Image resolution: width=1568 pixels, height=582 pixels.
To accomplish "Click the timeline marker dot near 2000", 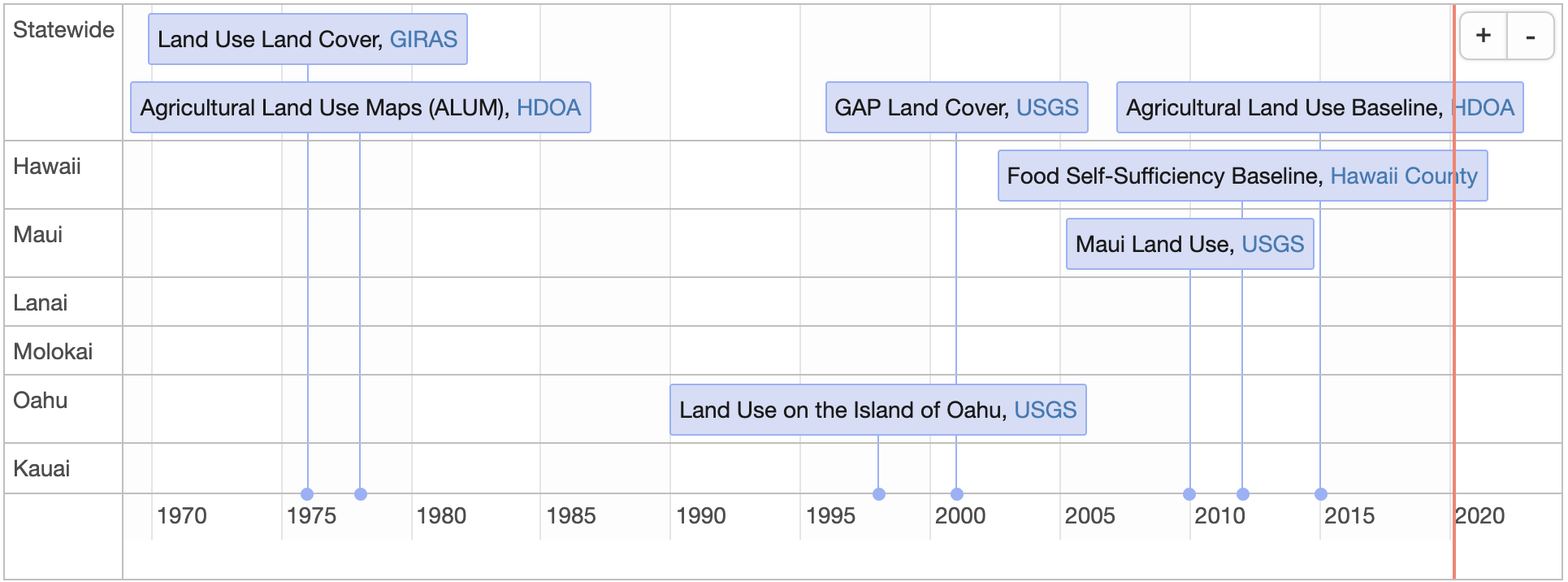I will pyautogui.click(x=959, y=493).
